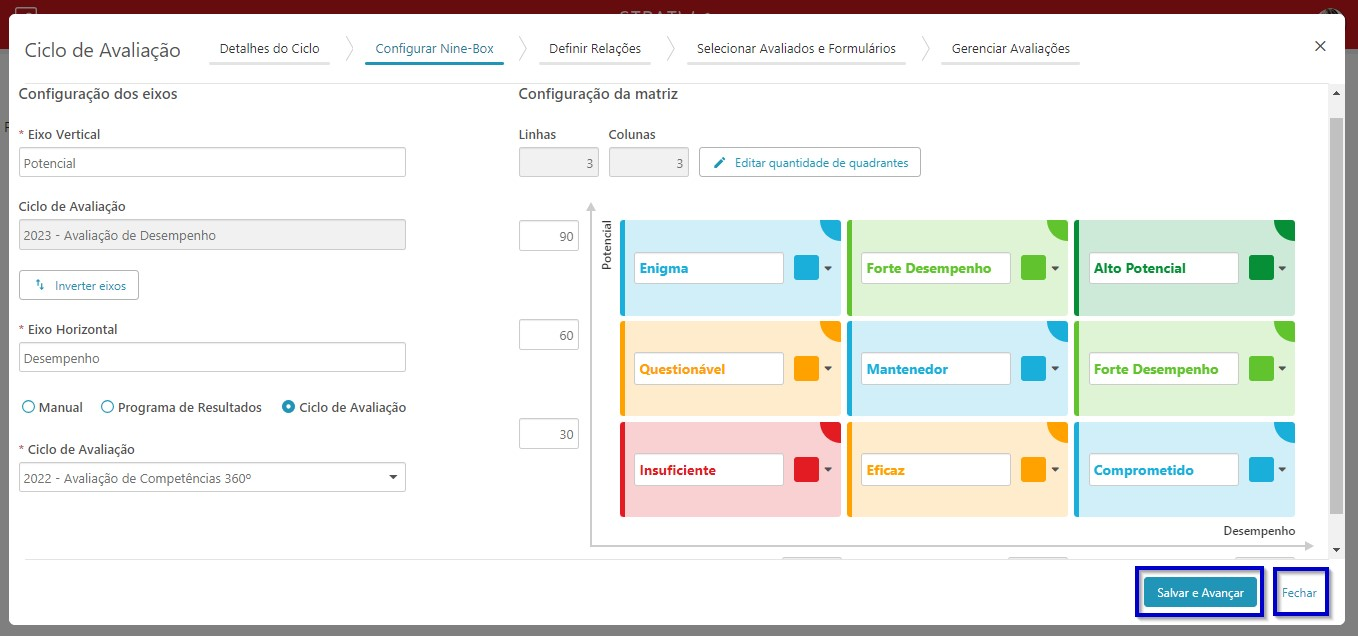
Task: Expand color arrow for top-row Forte Desempenho
Action: click(1055, 268)
